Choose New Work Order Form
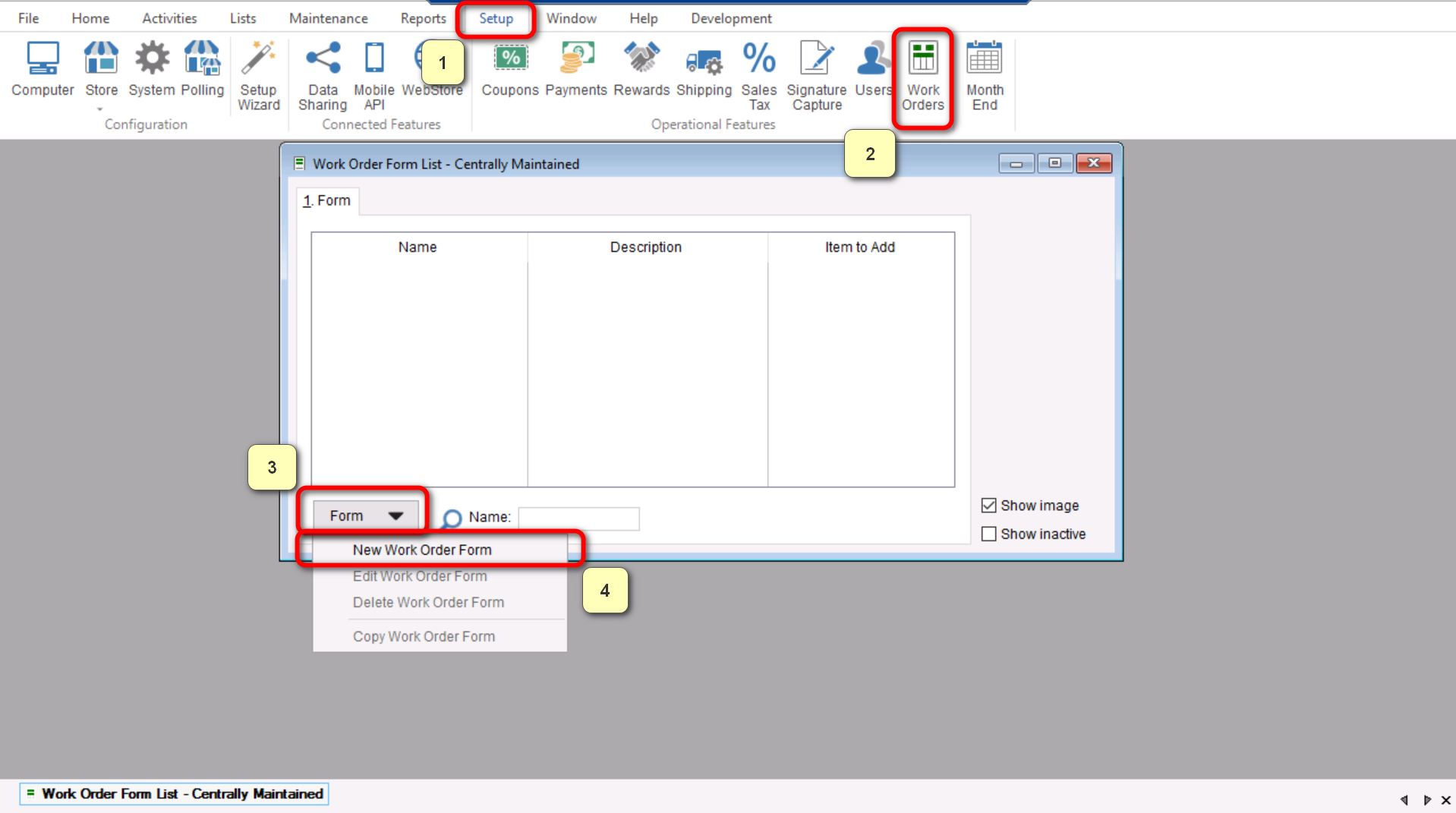Viewport: 1456px width, 813px height. click(422, 550)
